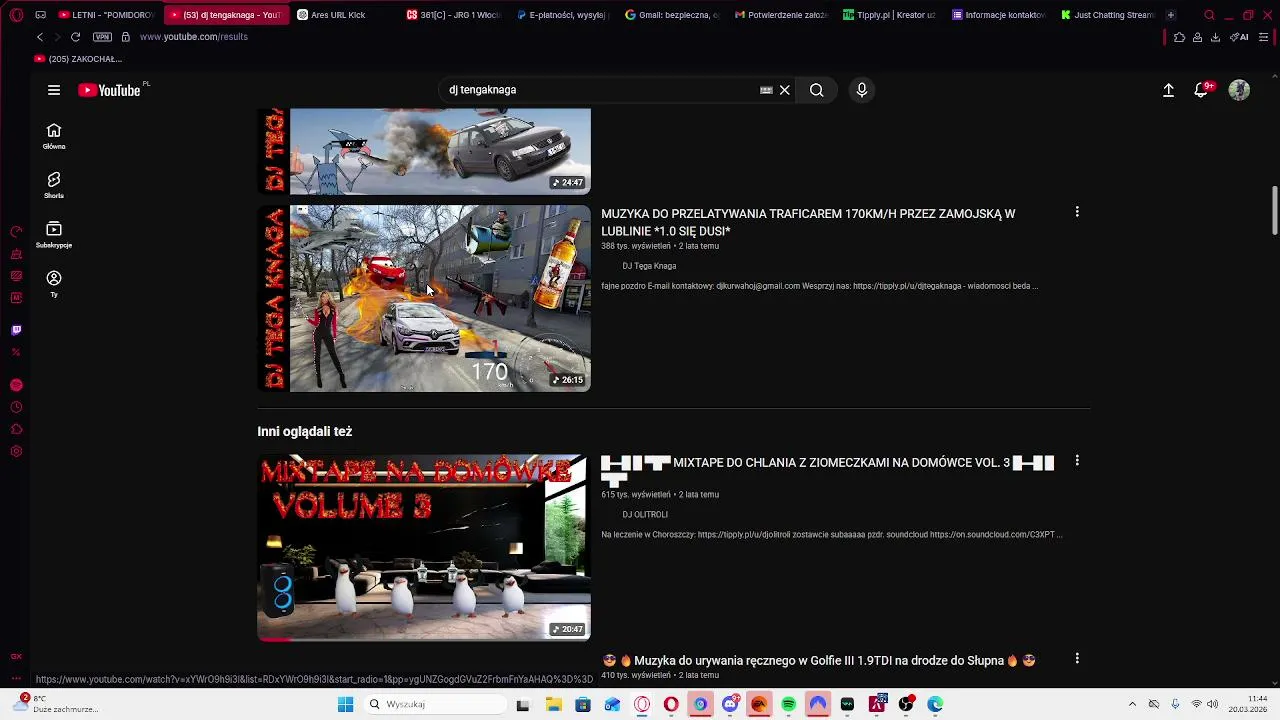
Task: Switch to the Tipply.pl Kreator tab
Action: (888, 15)
